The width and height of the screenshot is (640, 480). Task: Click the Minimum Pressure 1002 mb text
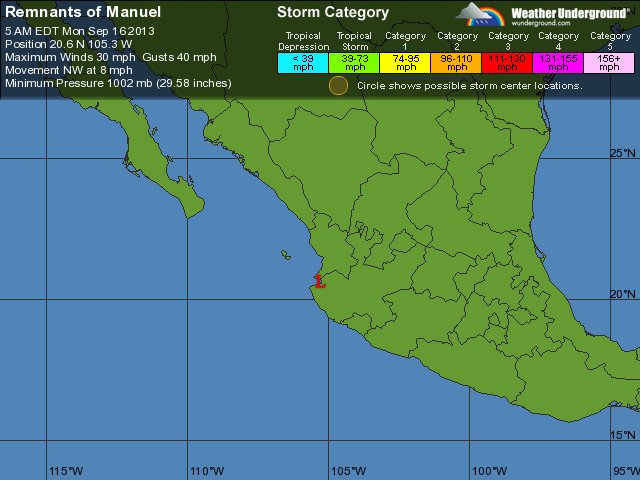[x=118, y=83]
